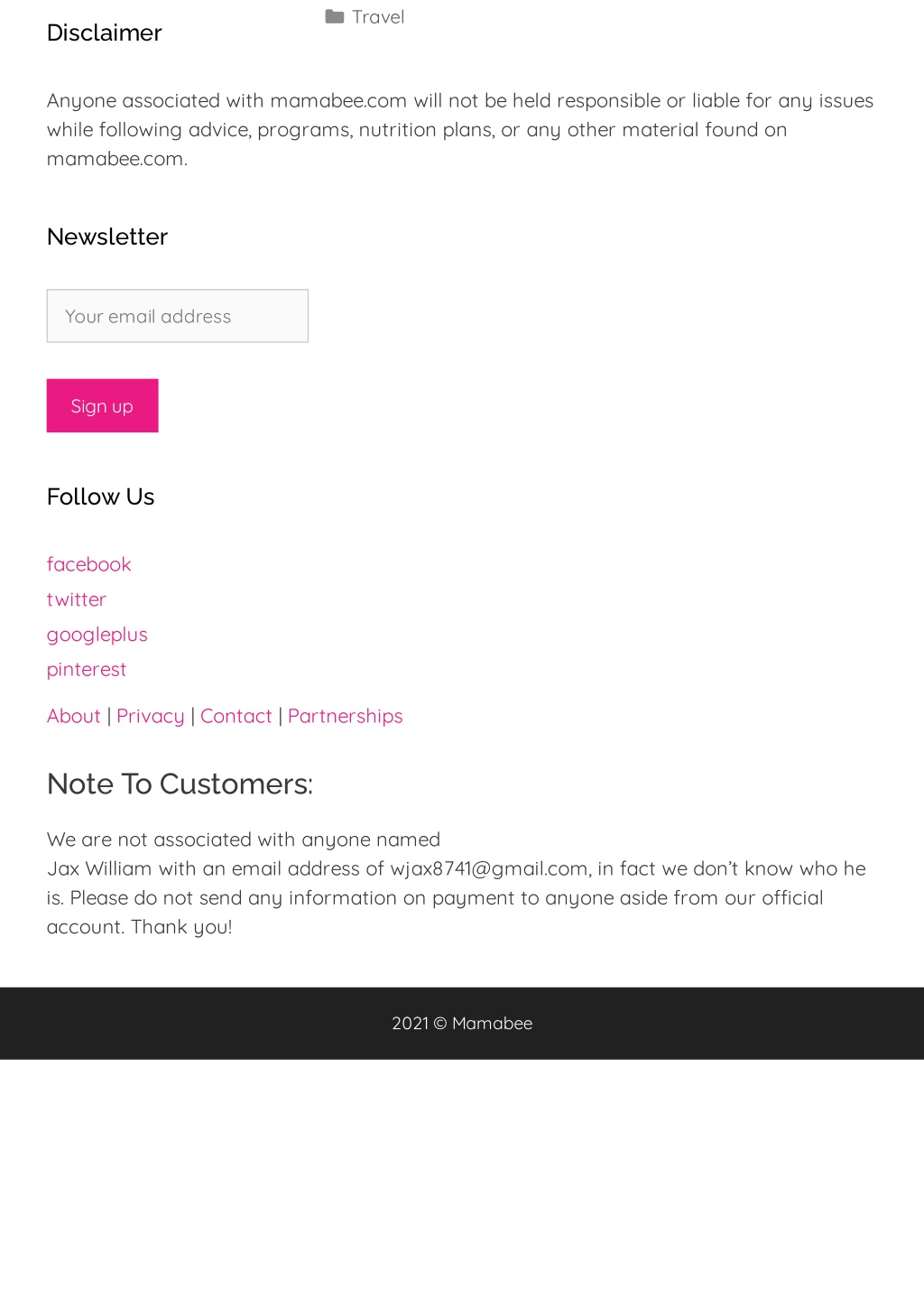Image resolution: width=924 pixels, height=1308 pixels.
Task: Click the pink Sign up button
Action: [103, 406]
